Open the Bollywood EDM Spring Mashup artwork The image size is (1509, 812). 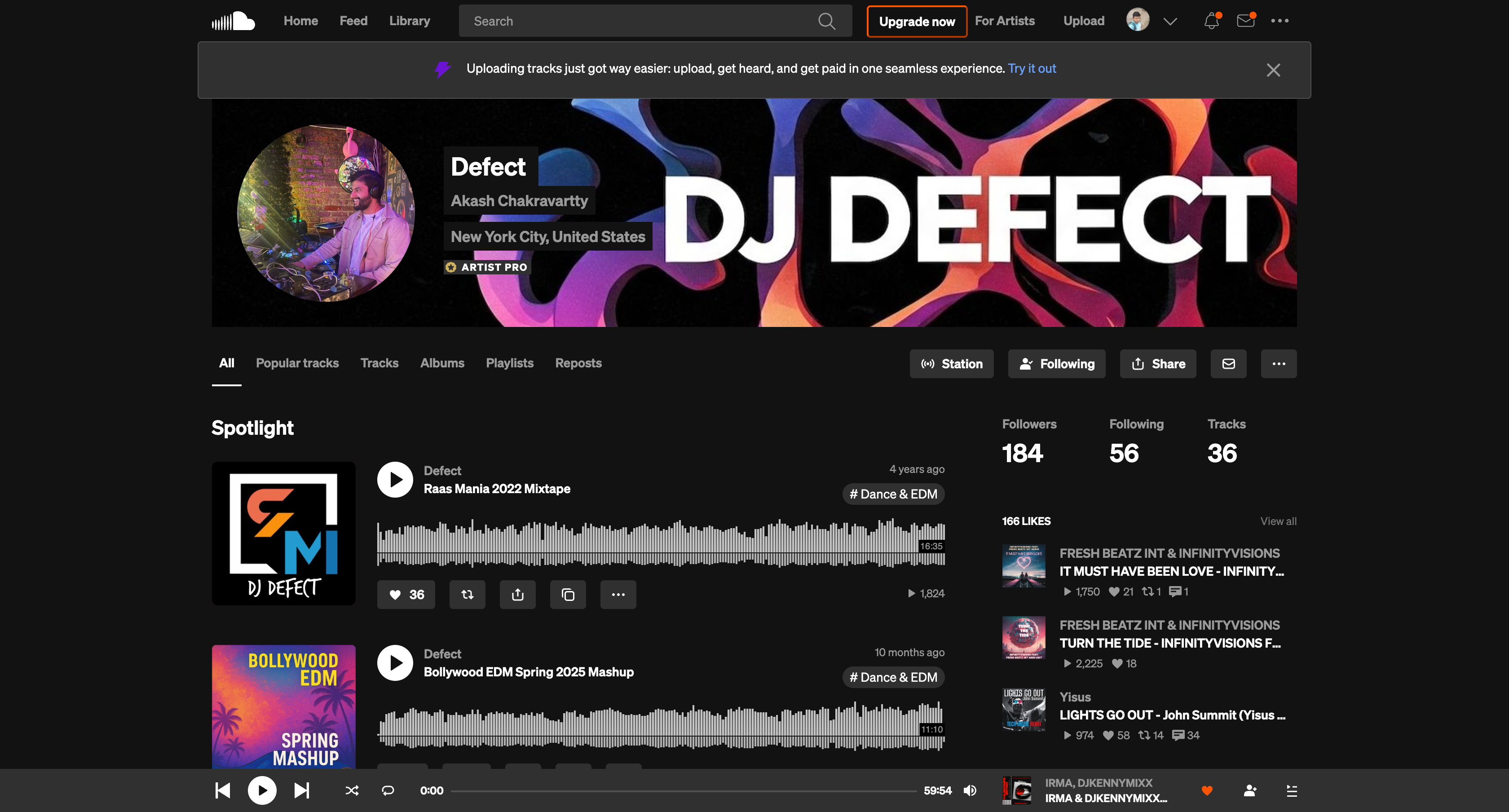283,706
